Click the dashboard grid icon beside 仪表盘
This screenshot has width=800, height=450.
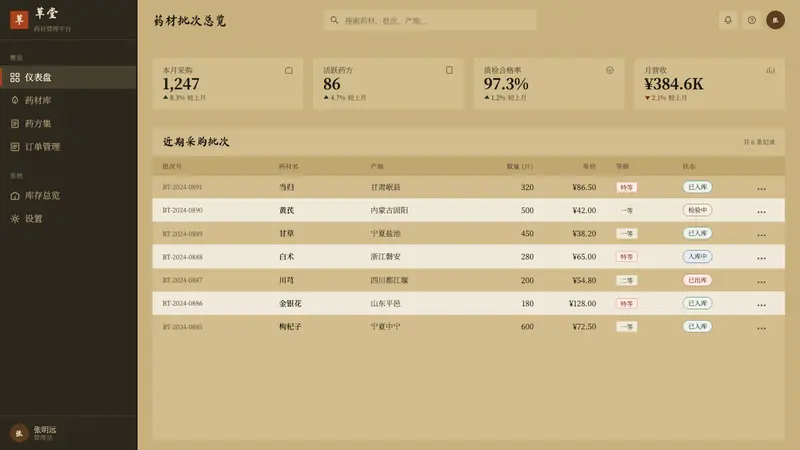[15, 78]
